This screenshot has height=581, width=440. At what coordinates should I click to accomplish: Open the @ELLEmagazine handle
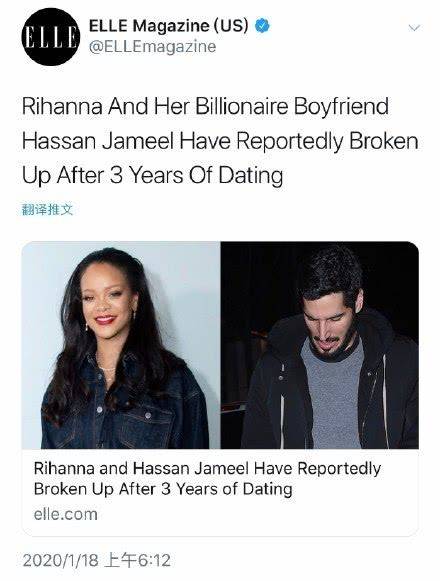coord(152,47)
